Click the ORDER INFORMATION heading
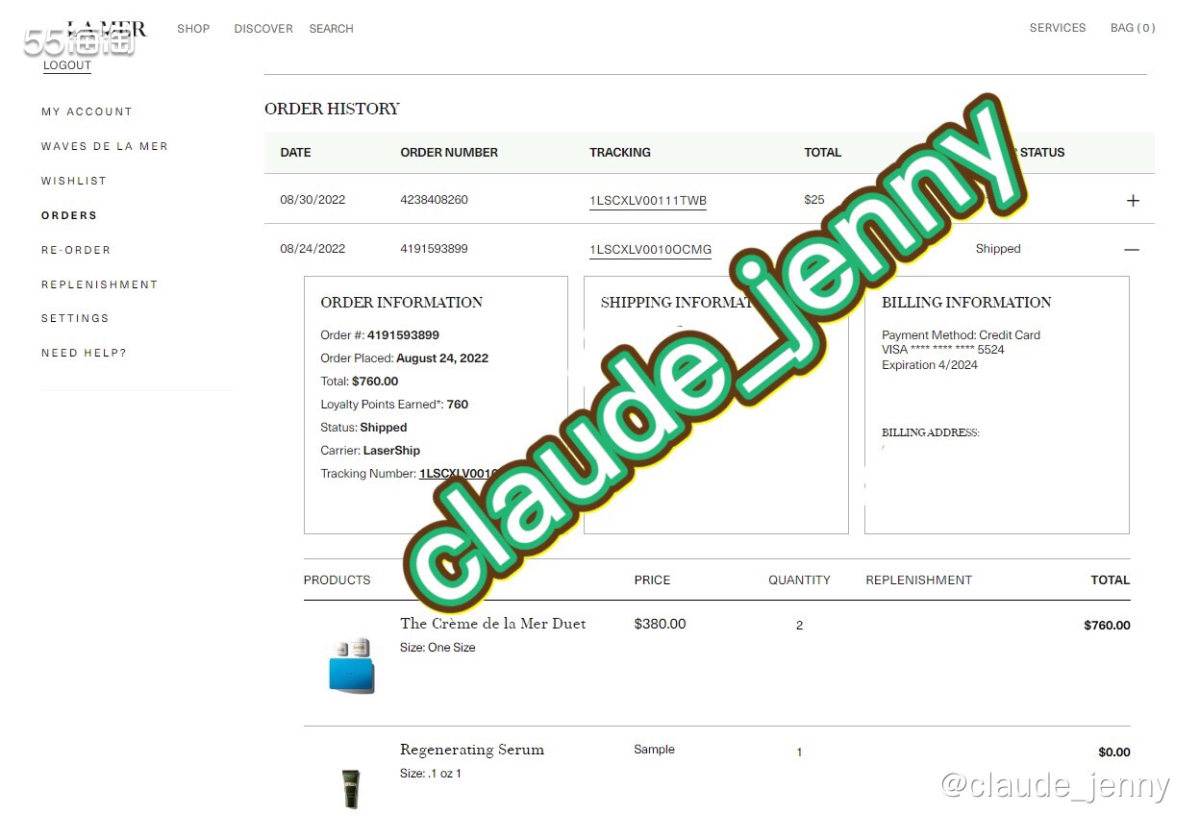This screenshot has width=1200, height=838. 401,302
